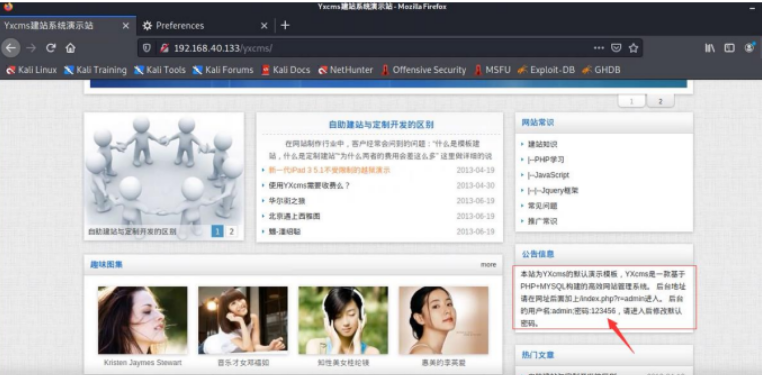Click the 热门文章 panel heading

coord(537,355)
